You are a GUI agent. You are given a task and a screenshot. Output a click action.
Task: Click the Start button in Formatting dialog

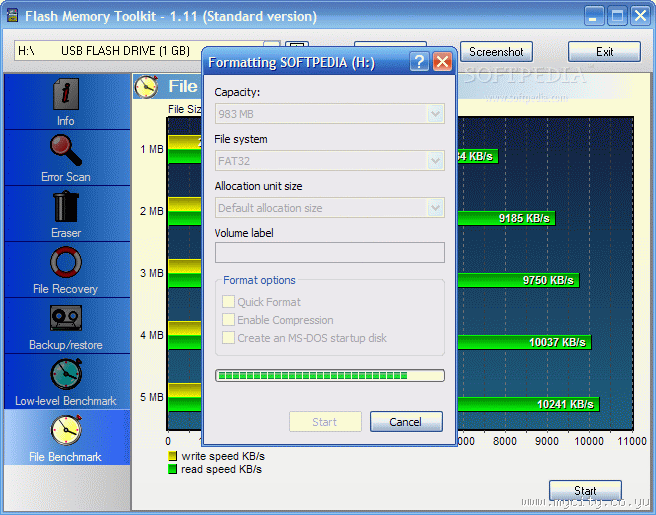tap(325, 422)
